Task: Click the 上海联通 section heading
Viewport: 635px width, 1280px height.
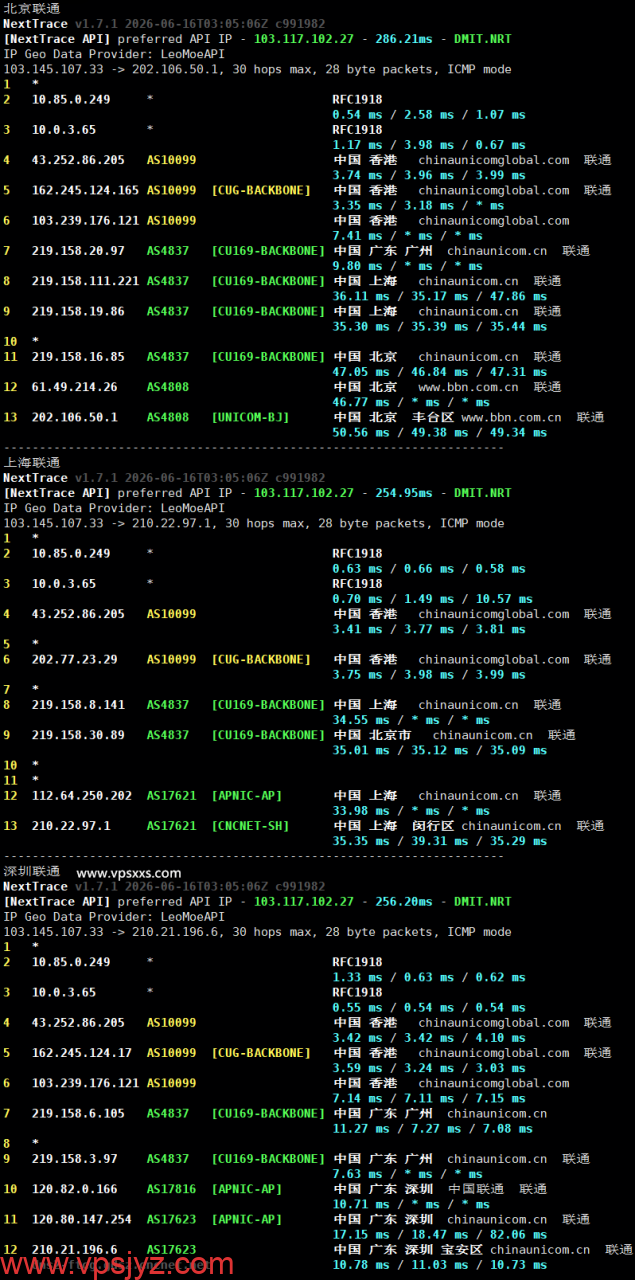Action: point(31,462)
